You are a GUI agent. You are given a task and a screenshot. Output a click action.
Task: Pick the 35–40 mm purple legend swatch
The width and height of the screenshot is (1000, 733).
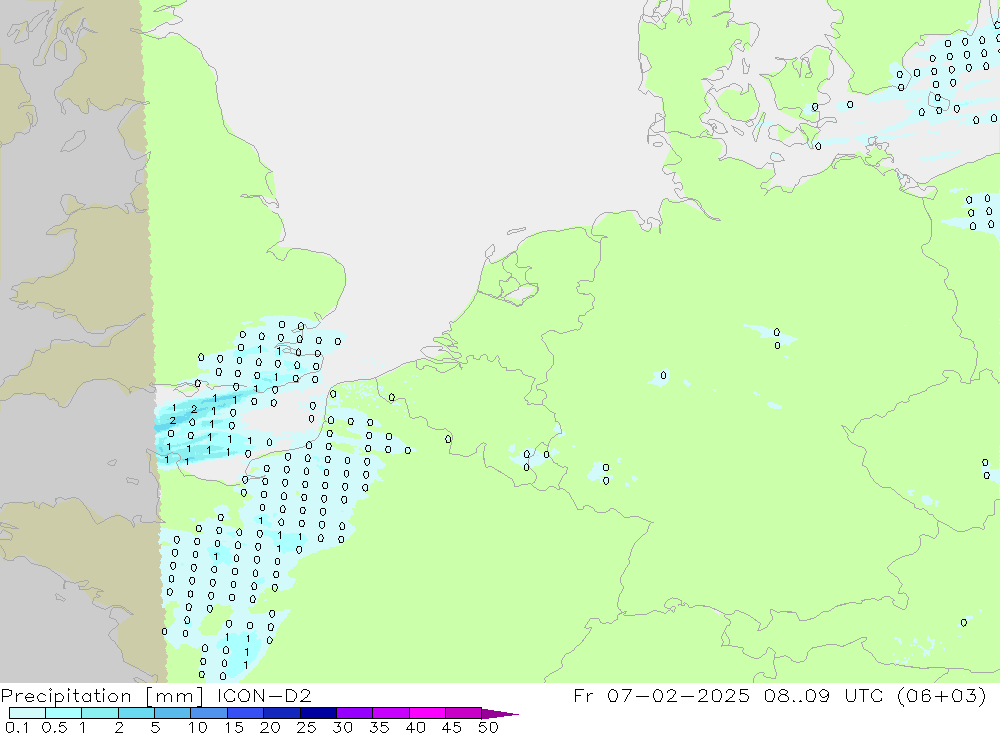(x=391, y=713)
